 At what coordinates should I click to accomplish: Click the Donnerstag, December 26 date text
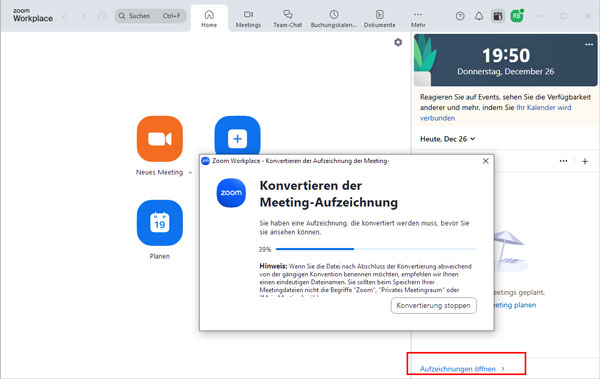tap(505, 72)
